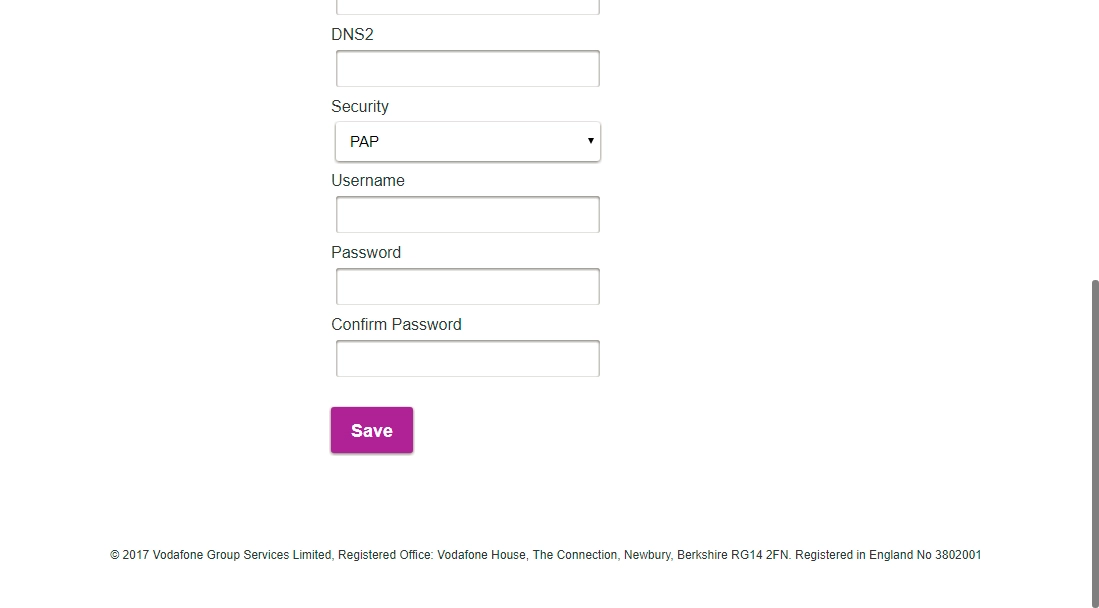
Task: Click the scrollbar track above the thumb
Action: (x=1092, y=140)
